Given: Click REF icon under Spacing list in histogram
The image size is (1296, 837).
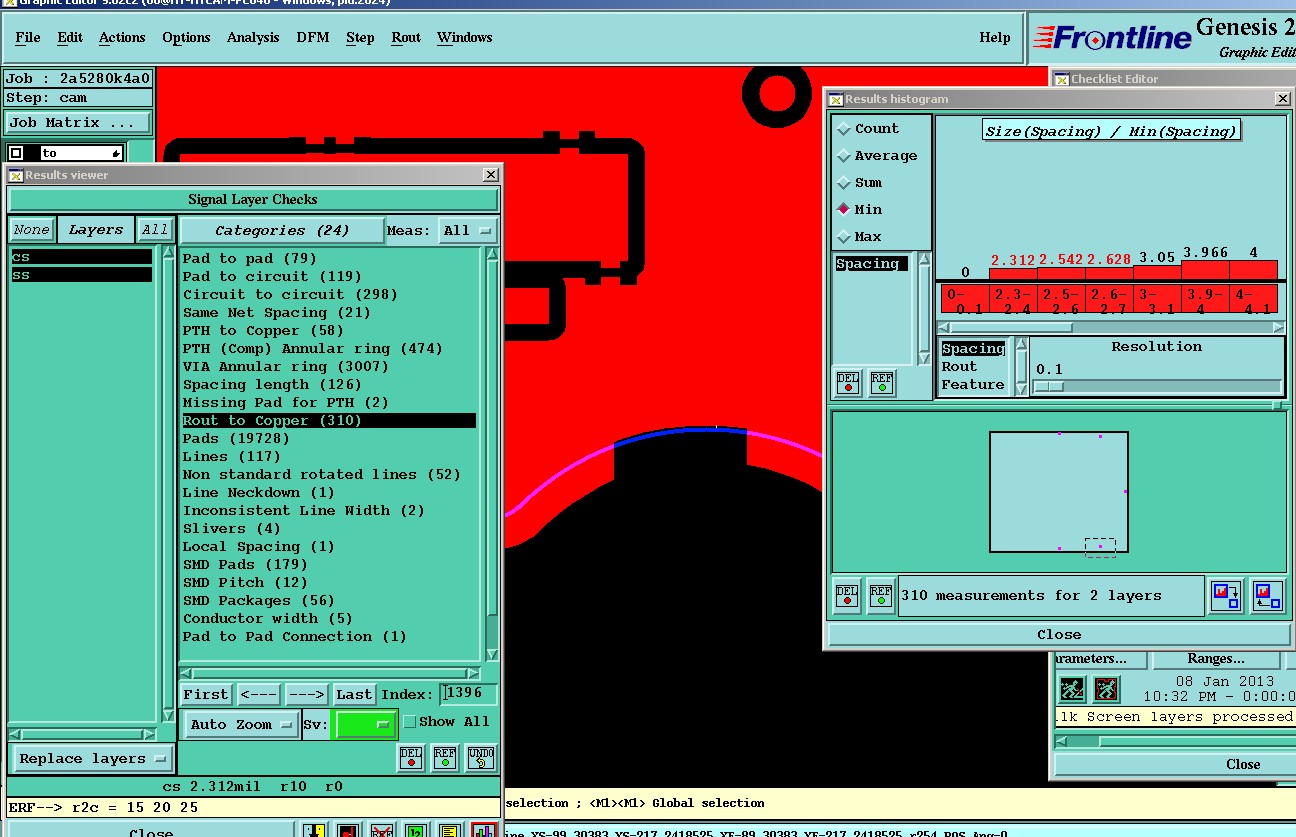Looking at the screenshot, I should tap(882, 383).
